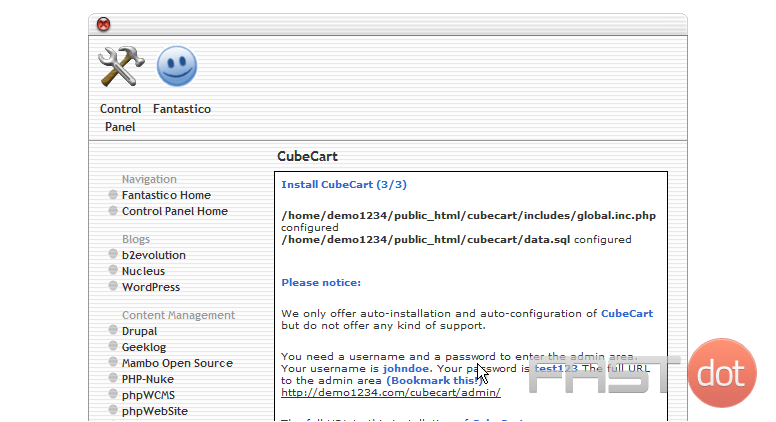Click bullet icon beside Geeklog
The image size is (776, 422).
point(113,346)
